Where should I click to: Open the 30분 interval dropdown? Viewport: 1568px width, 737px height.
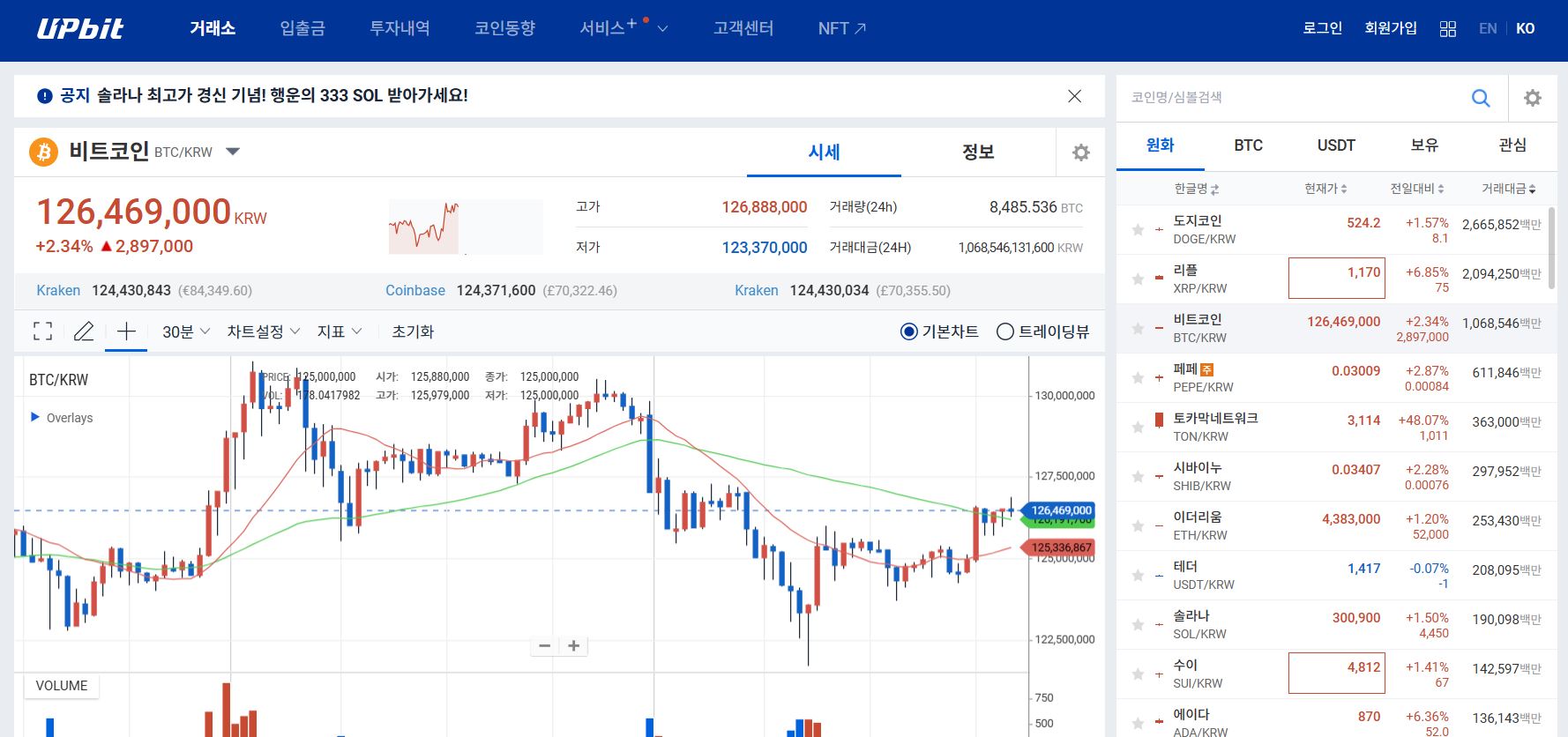click(x=186, y=331)
